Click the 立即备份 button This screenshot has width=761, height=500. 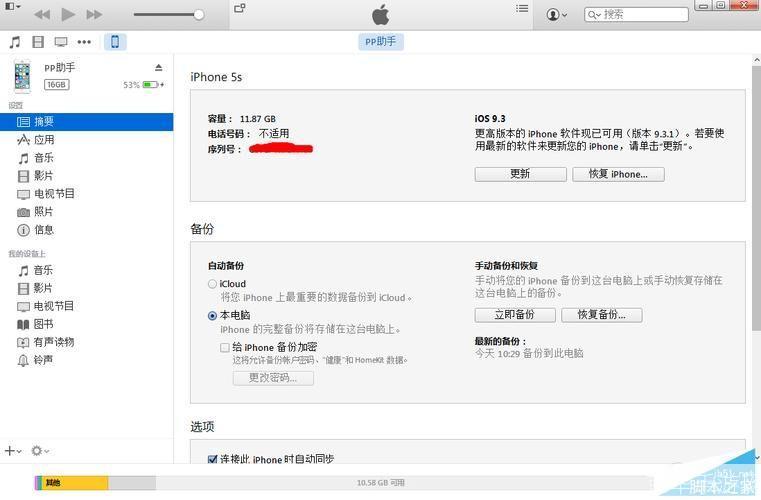coord(515,315)
